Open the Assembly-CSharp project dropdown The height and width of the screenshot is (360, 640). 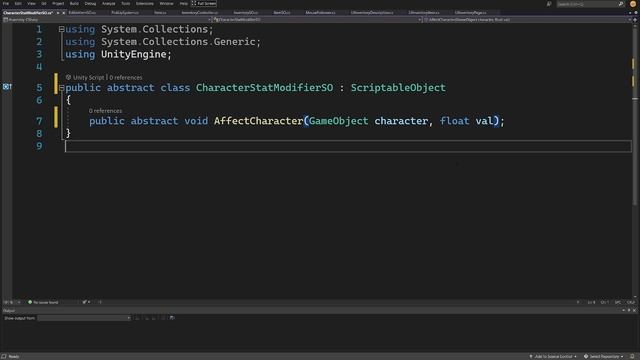[x=107, y=20]
